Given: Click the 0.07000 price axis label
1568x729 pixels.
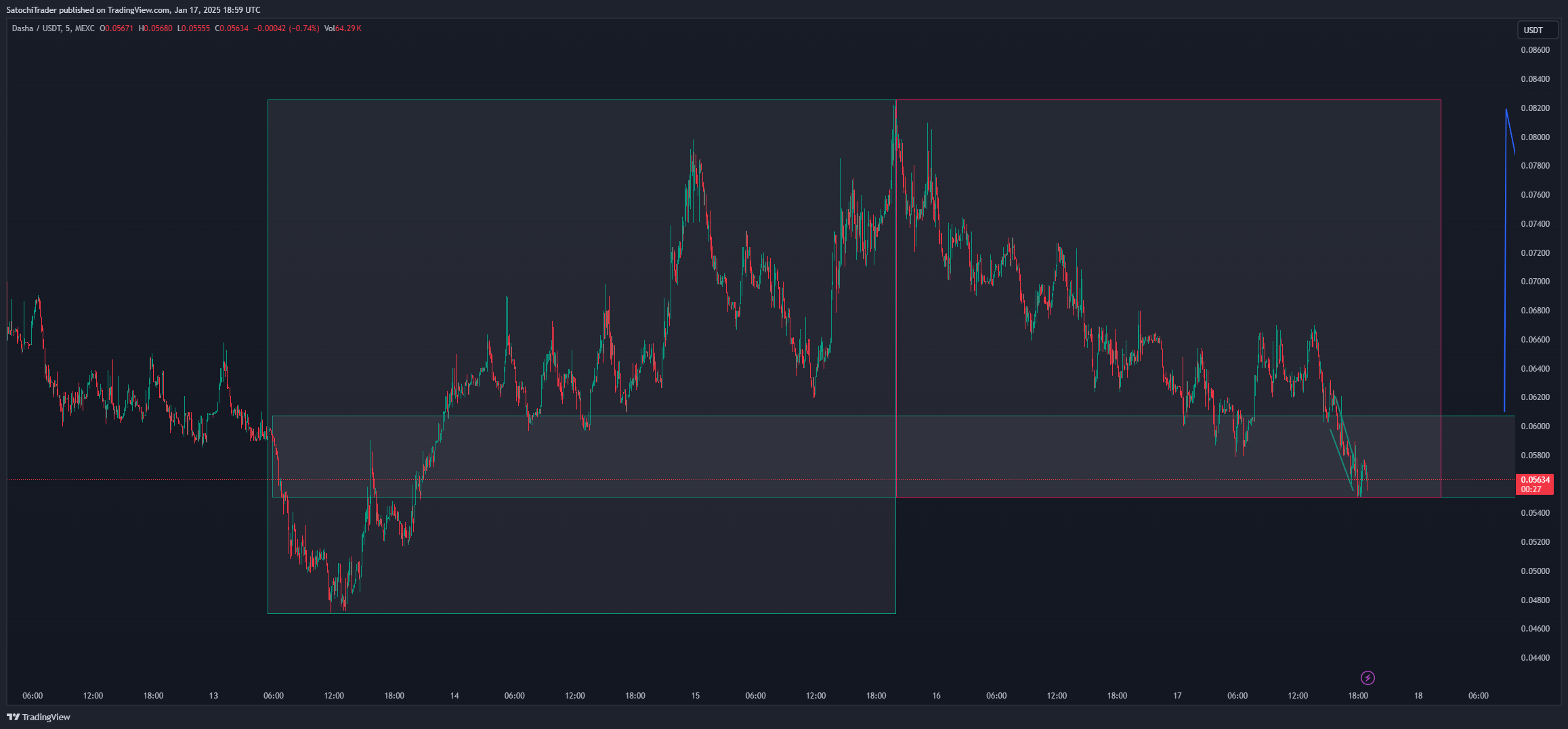Looking at the screenshot, I should click(1535, 282).
